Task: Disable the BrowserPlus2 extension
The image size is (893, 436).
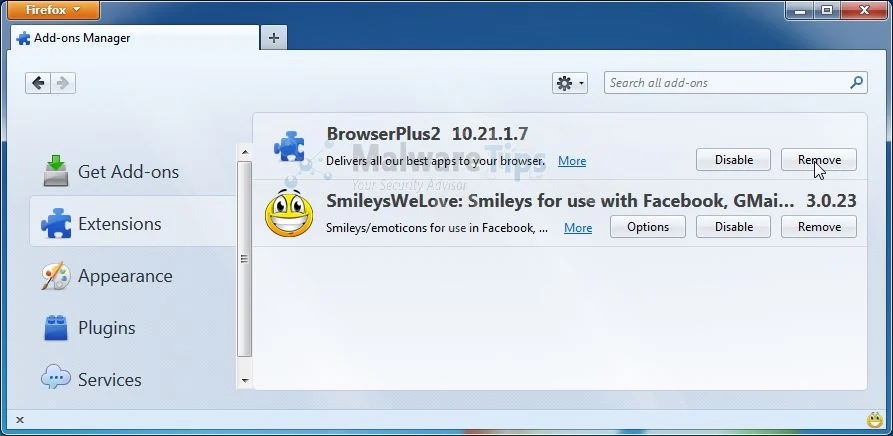Action: click(x=734, y=160)
